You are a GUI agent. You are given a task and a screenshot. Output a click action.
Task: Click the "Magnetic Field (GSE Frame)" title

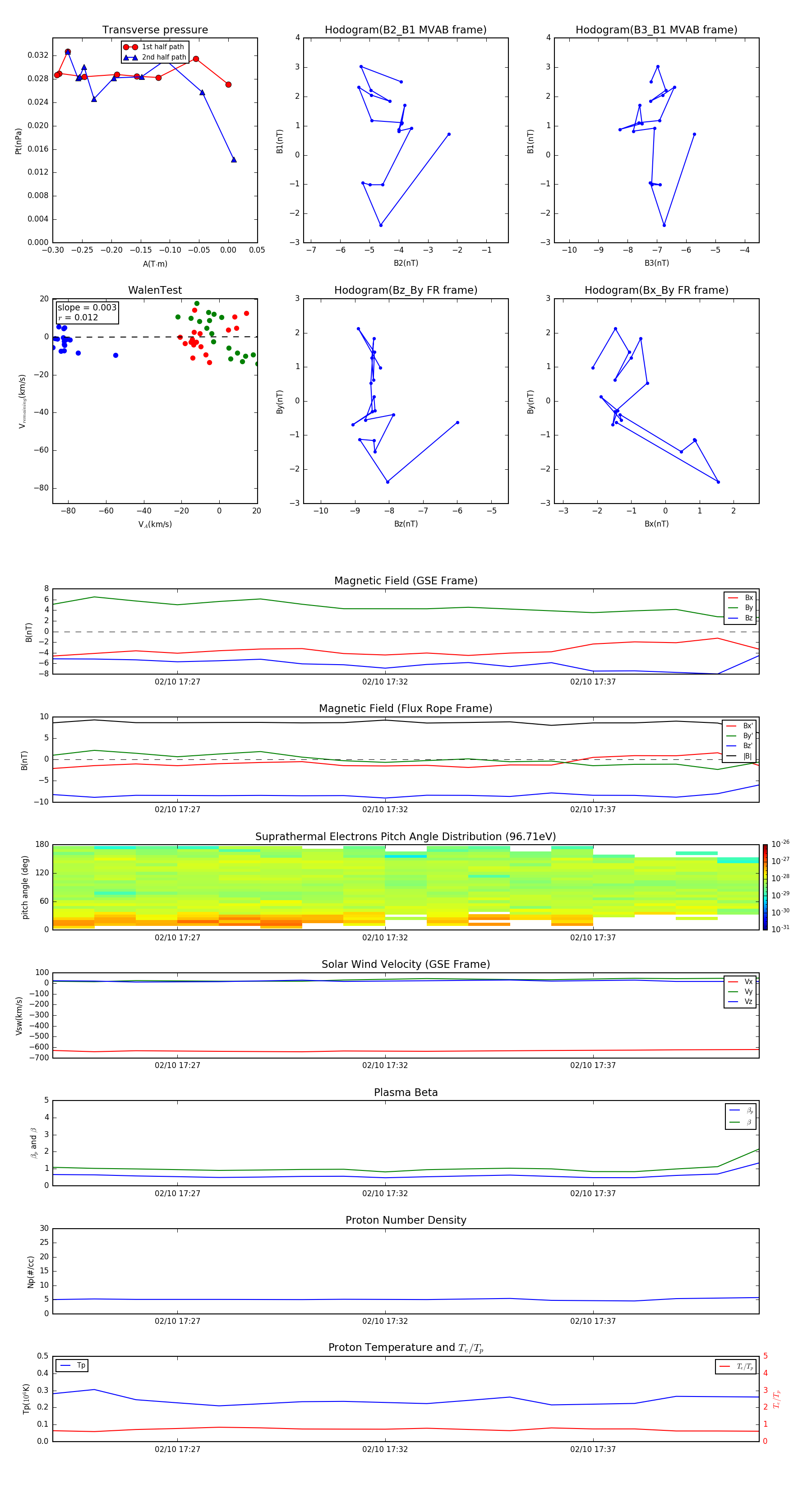point(406,581)
